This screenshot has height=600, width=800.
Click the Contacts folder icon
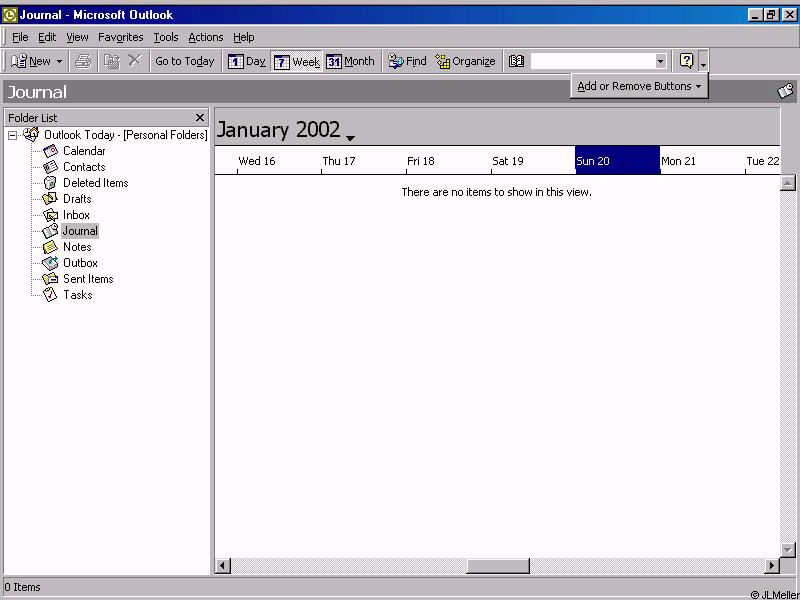[50, 167]
